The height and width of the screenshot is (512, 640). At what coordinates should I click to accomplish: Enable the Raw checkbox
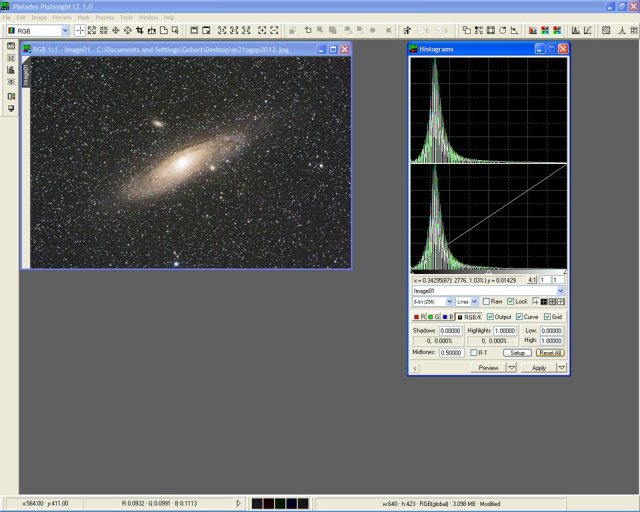(x=486, y=301)
